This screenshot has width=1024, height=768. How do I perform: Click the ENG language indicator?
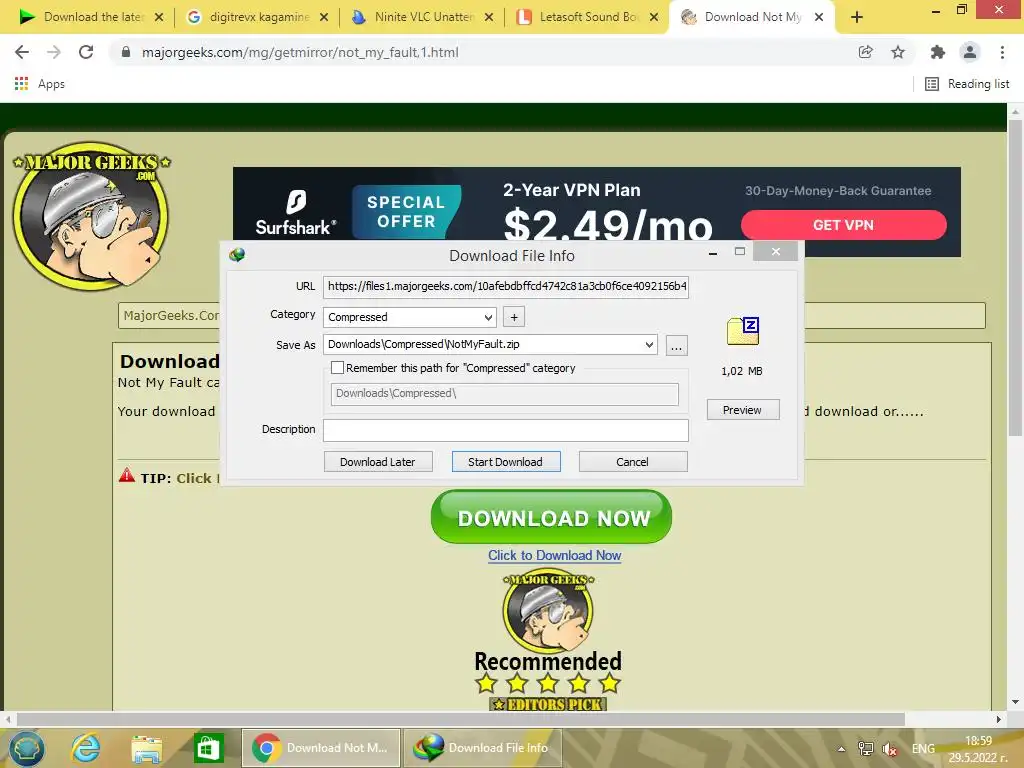point(923,749)
